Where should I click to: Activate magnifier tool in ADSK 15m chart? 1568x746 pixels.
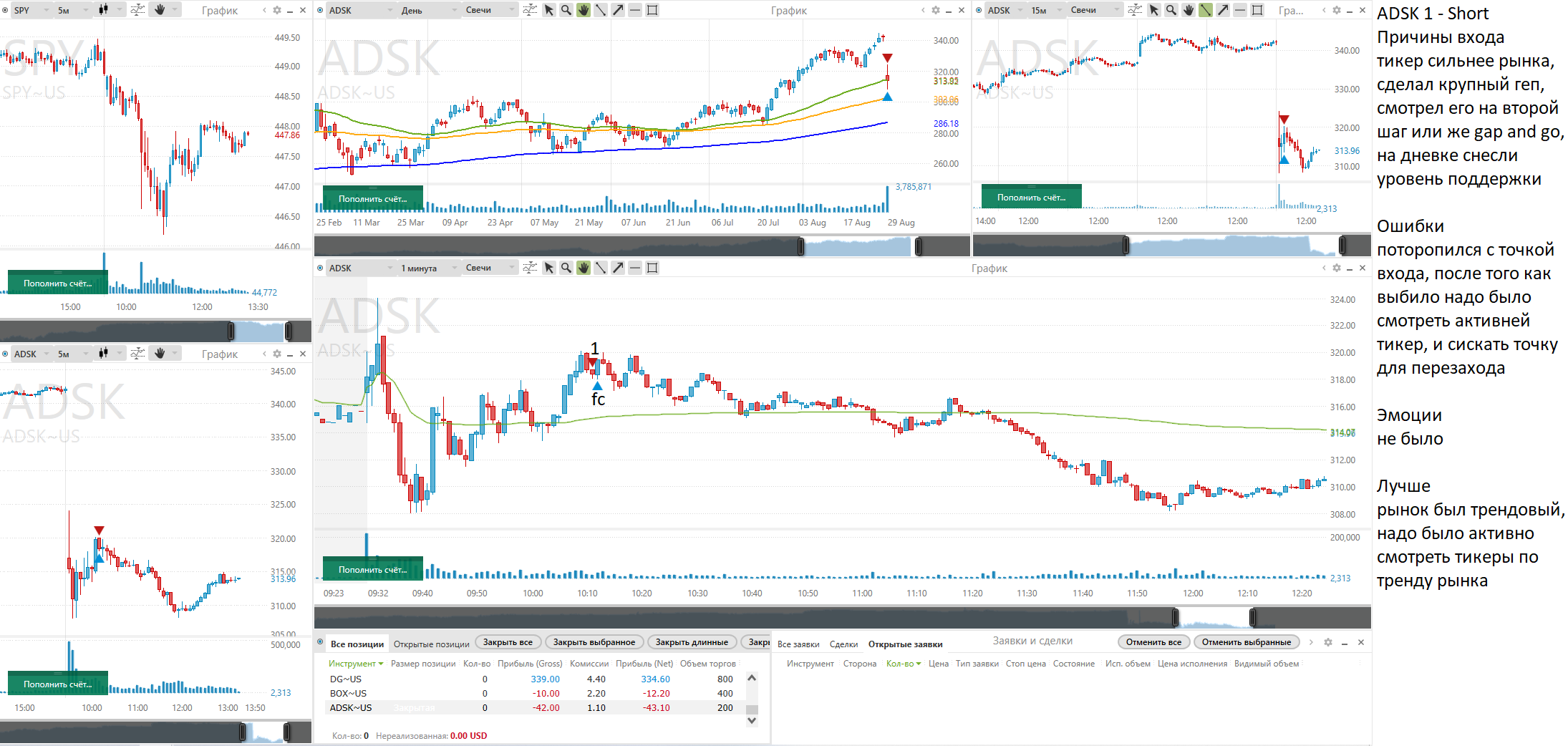(x=1171, y=10)
